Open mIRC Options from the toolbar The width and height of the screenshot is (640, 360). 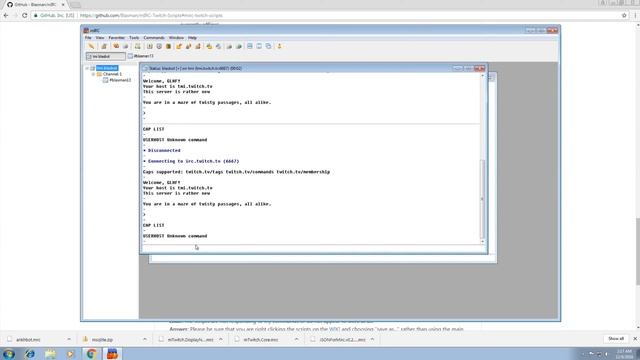(104, 46)
